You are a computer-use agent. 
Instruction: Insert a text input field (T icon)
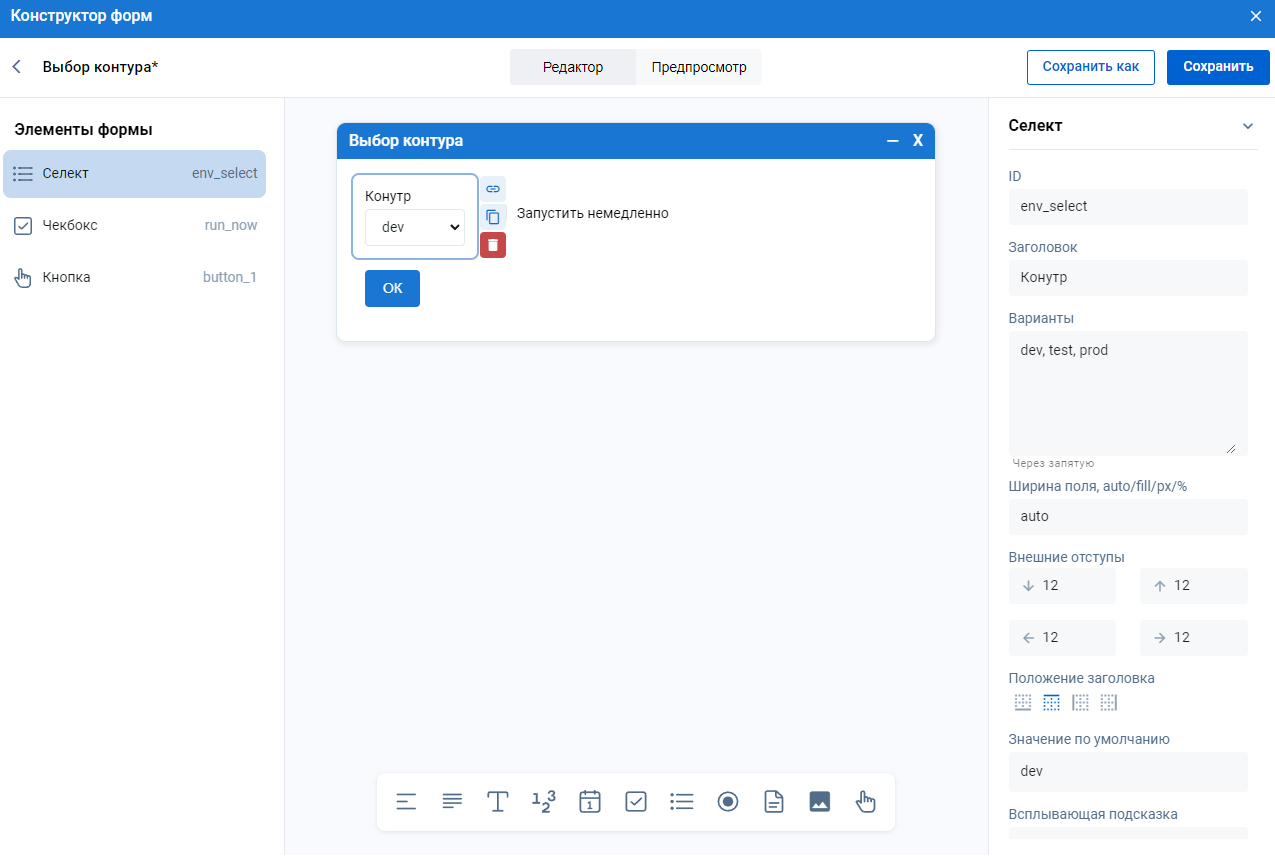498,802
